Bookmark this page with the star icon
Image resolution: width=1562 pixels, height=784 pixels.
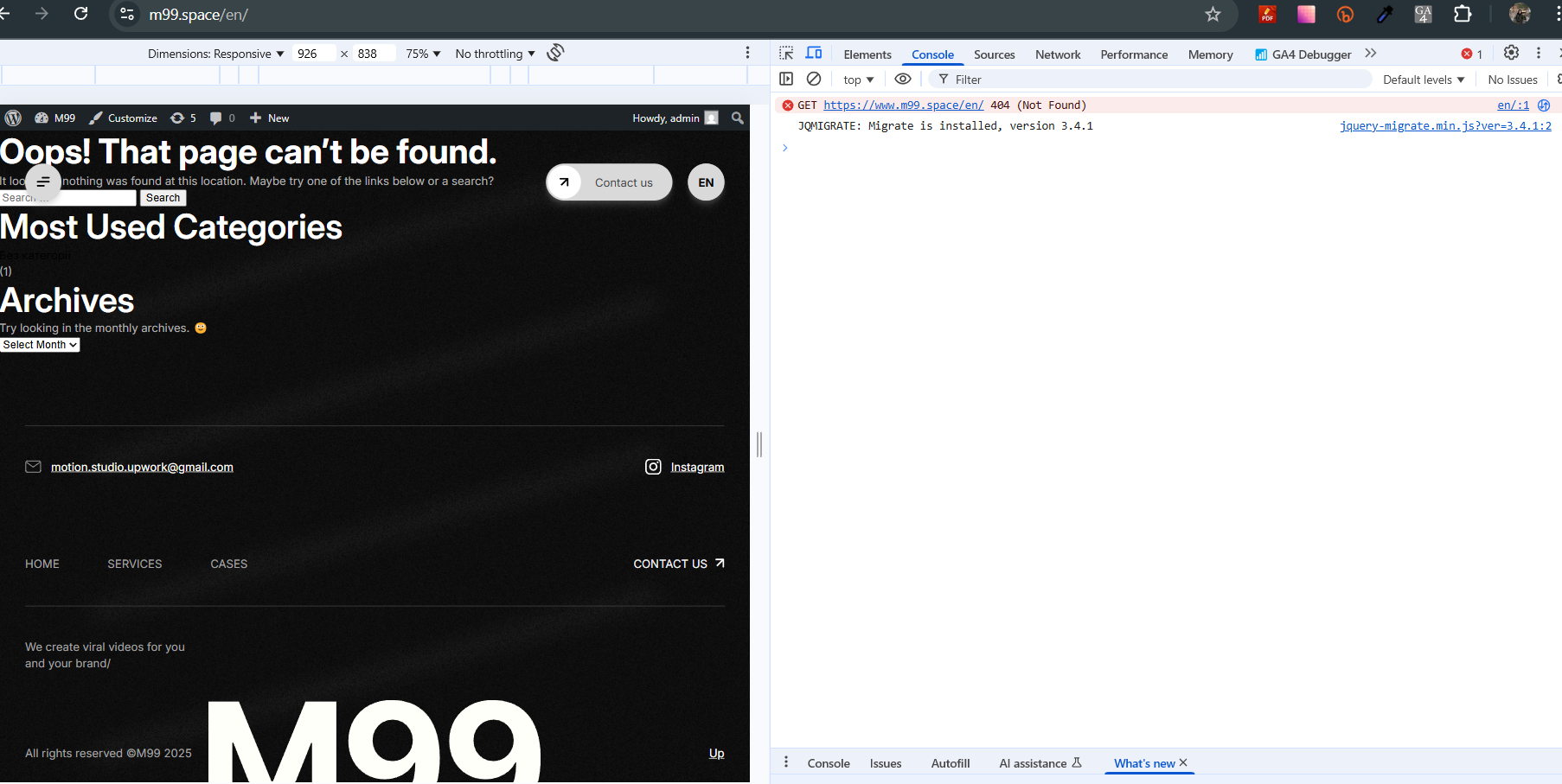pyautogui.click(x=1213, y=14)
